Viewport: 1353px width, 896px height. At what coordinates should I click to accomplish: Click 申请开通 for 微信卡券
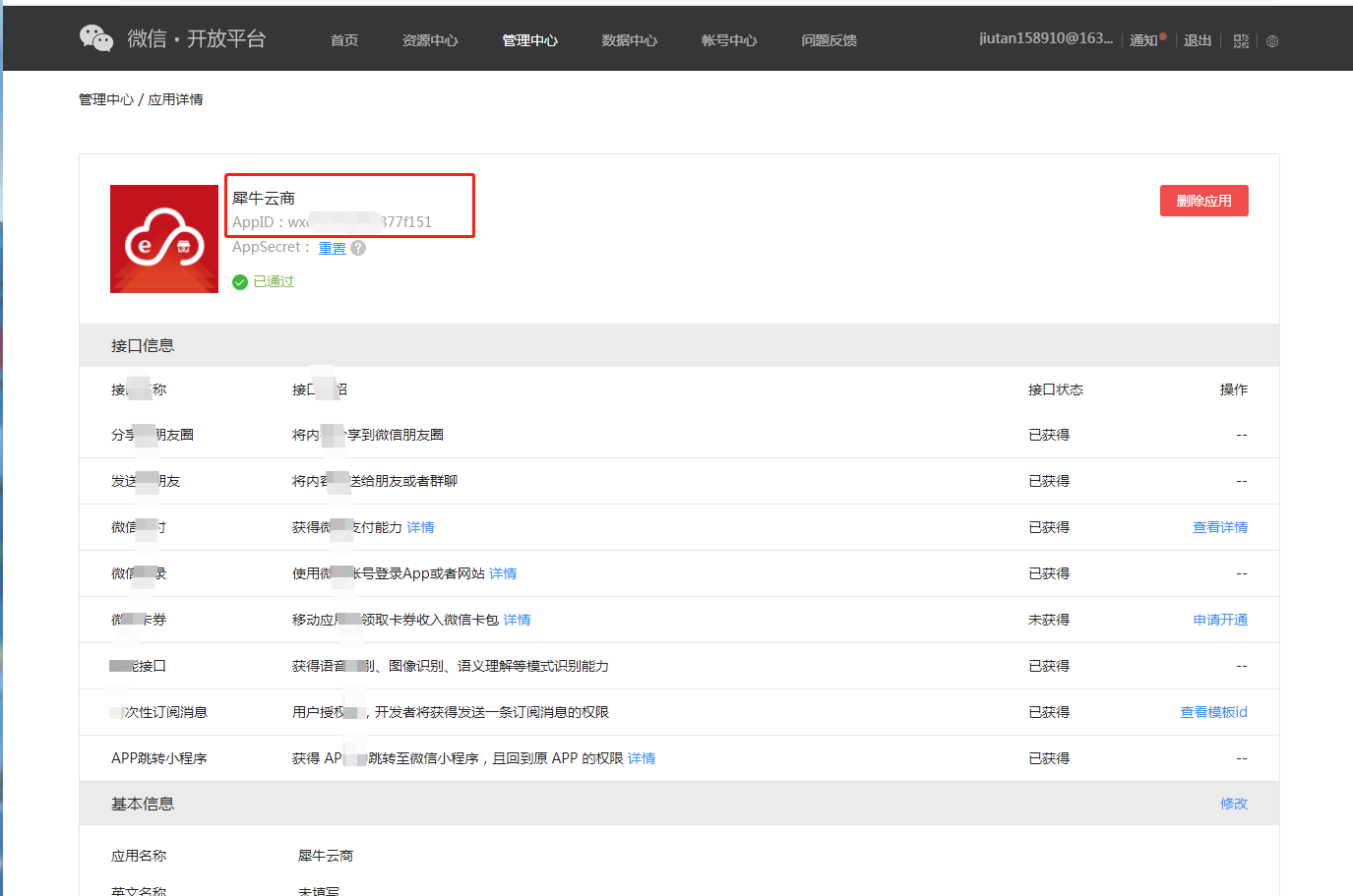coord(1220,620)
